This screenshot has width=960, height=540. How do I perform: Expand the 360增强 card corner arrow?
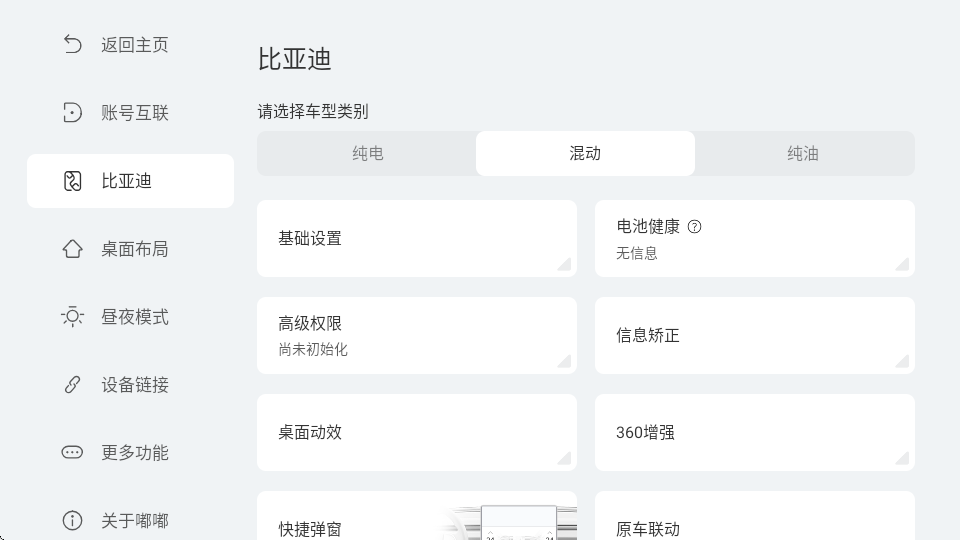[x=903, y=459]
